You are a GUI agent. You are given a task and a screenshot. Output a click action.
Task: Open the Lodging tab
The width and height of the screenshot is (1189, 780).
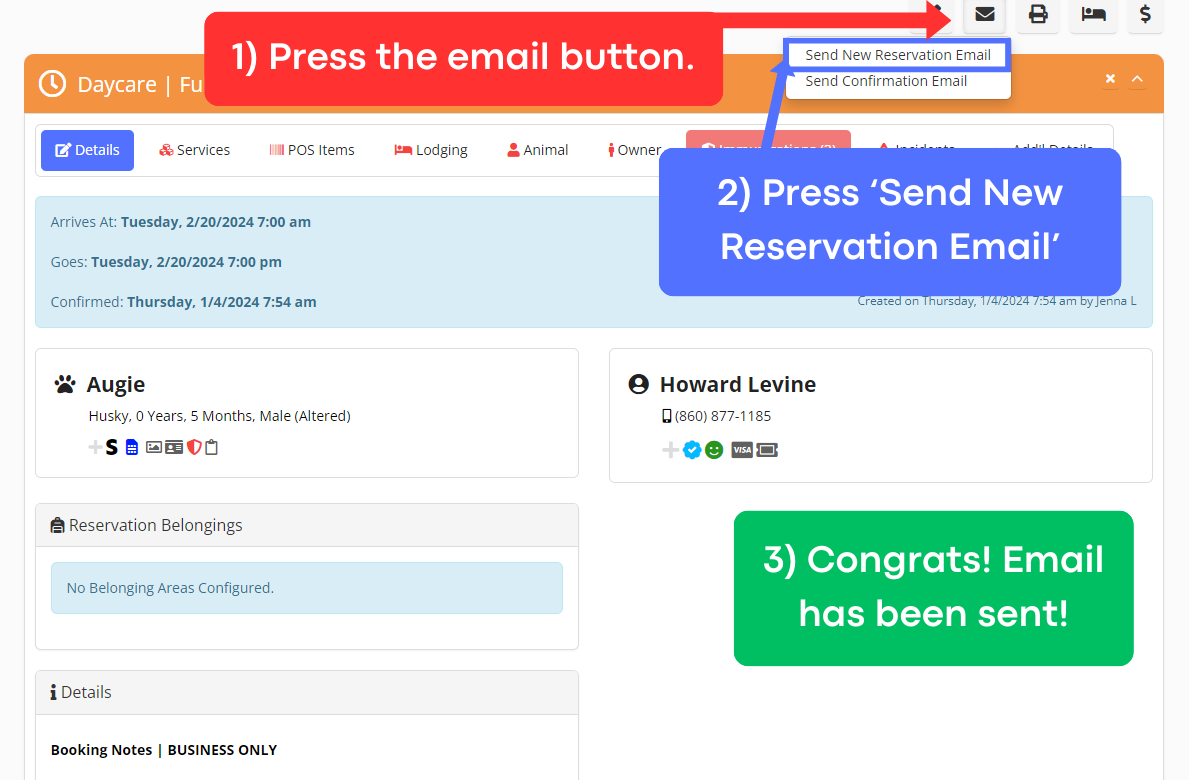431,150
